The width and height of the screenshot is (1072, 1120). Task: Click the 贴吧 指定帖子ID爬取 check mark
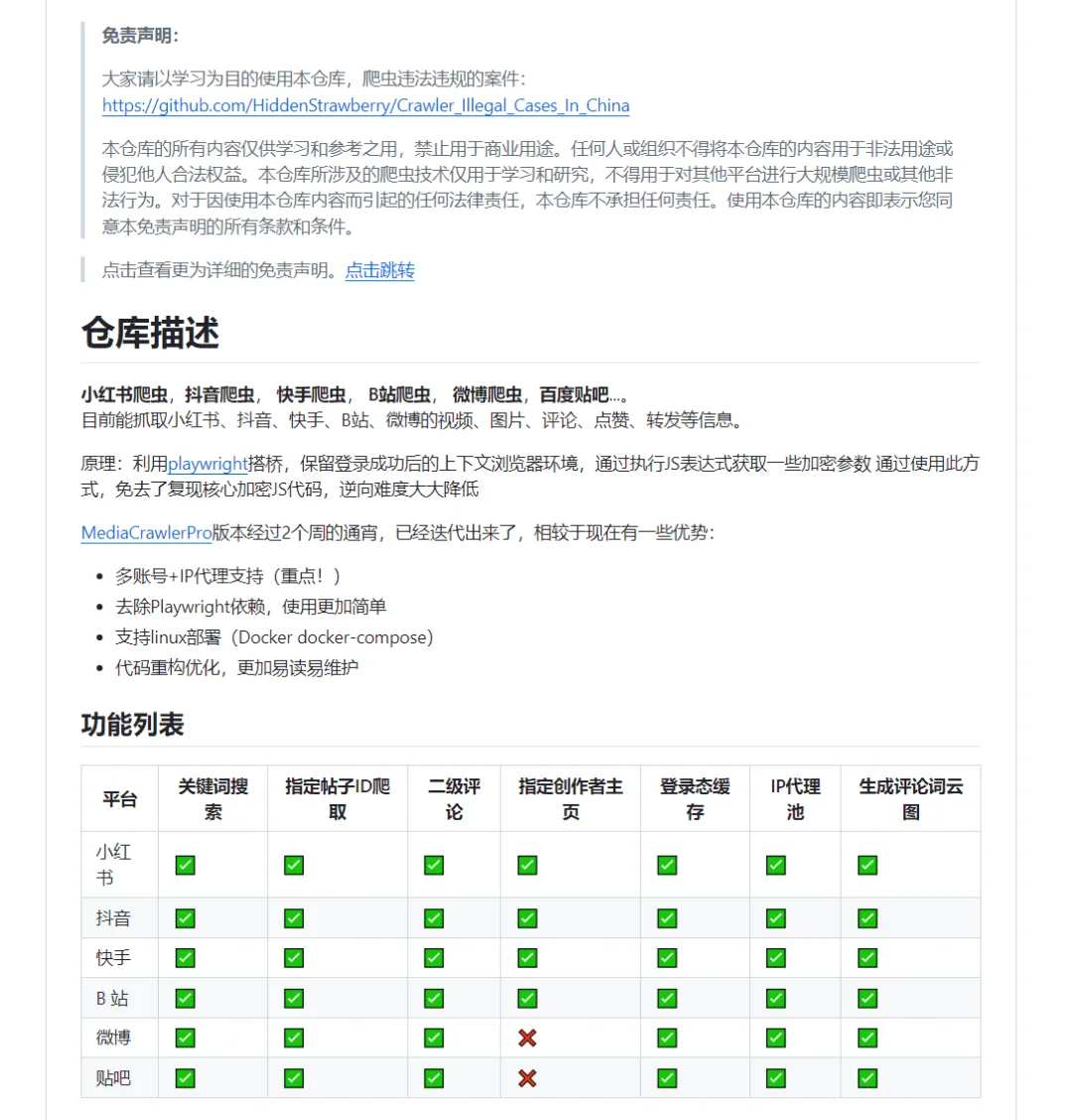294,1078
